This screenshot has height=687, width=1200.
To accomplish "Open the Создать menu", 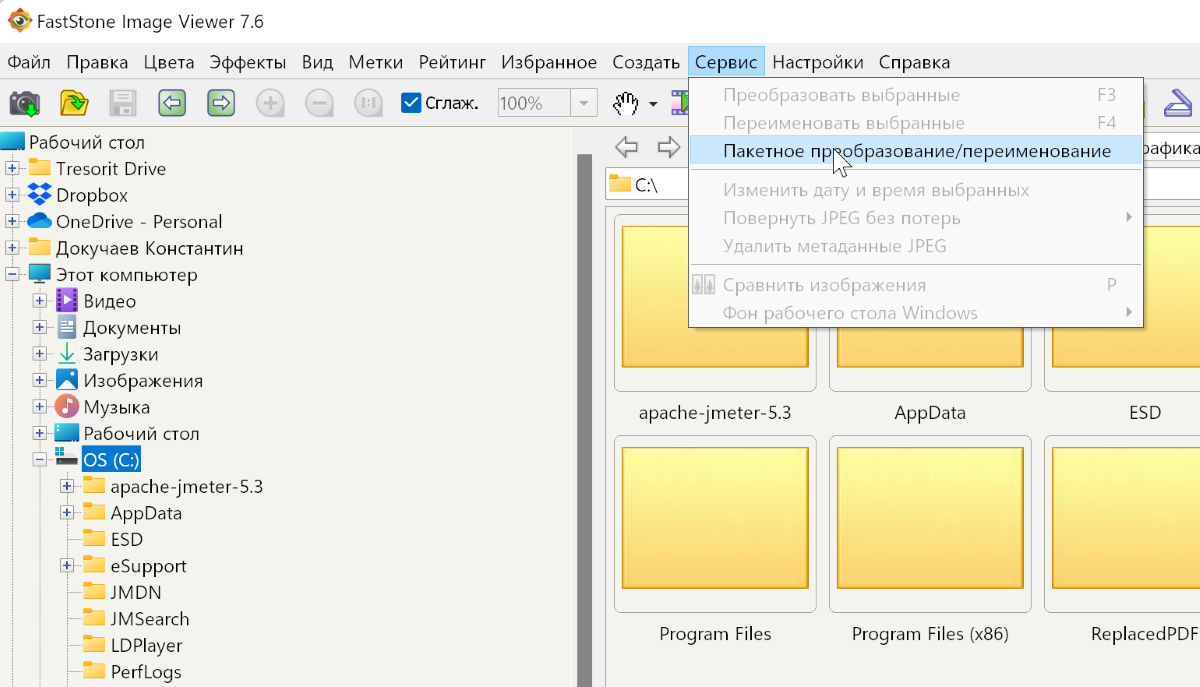I will (x=646, y=62).
